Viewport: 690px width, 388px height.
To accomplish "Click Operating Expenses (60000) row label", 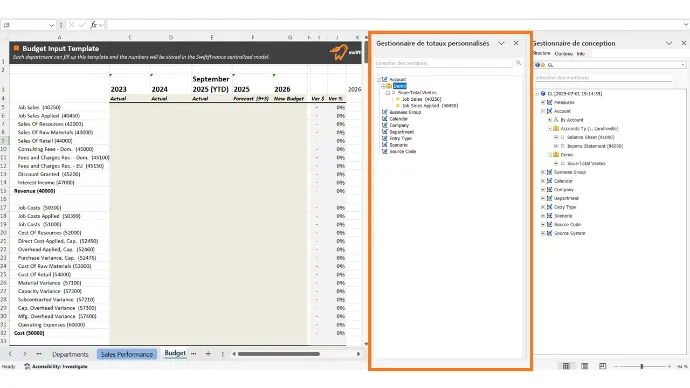I will (x=51, y=325).
